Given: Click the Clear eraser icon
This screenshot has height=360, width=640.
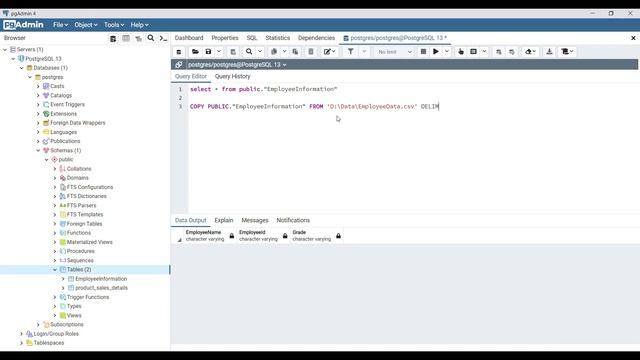Looking at the screenshot, I should (529, 52).
